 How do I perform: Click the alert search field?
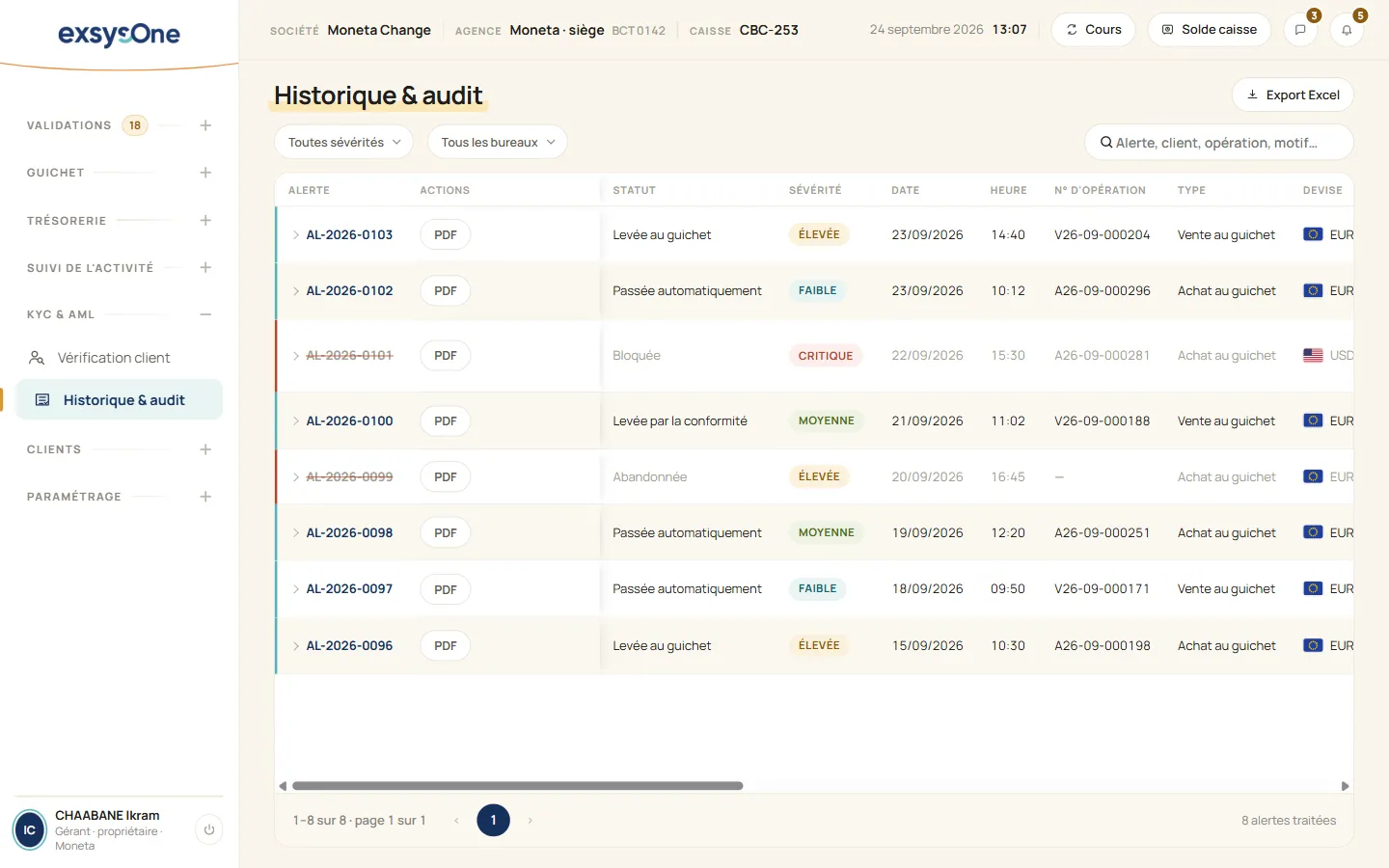[x=1219, y=143]
